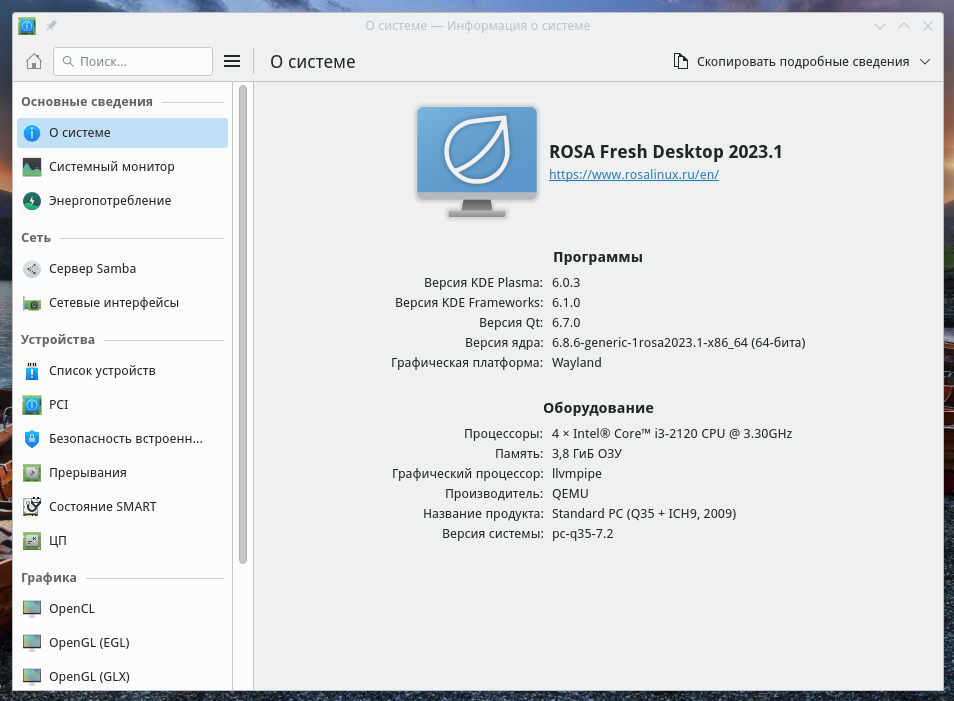Expand the copy details dropdown arrow
This screenshot has width=954, height=701.
click(x=925, y=61)
